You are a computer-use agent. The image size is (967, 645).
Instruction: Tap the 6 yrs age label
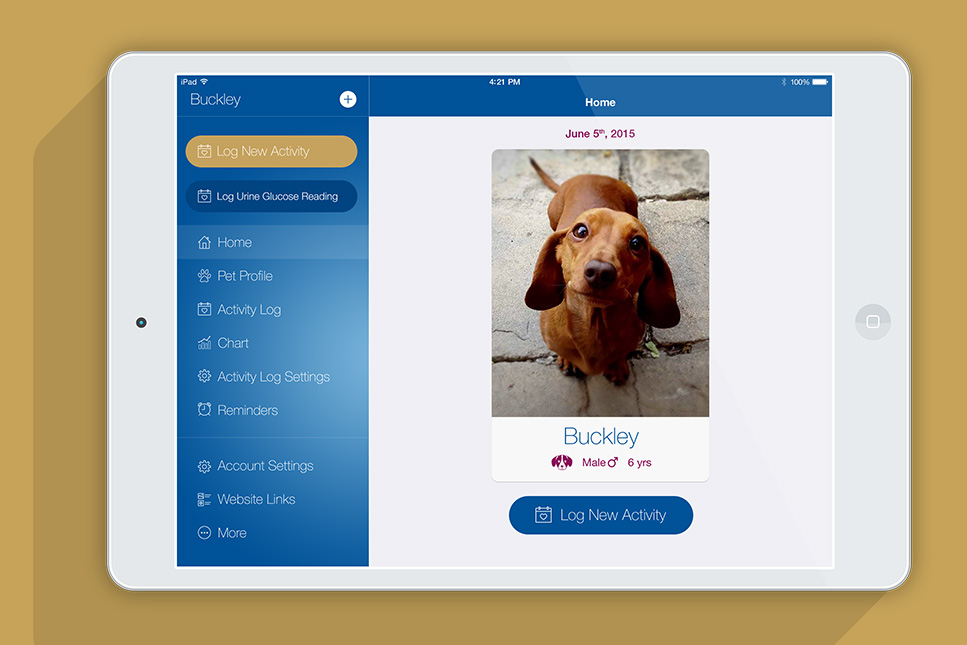[640, 462]
